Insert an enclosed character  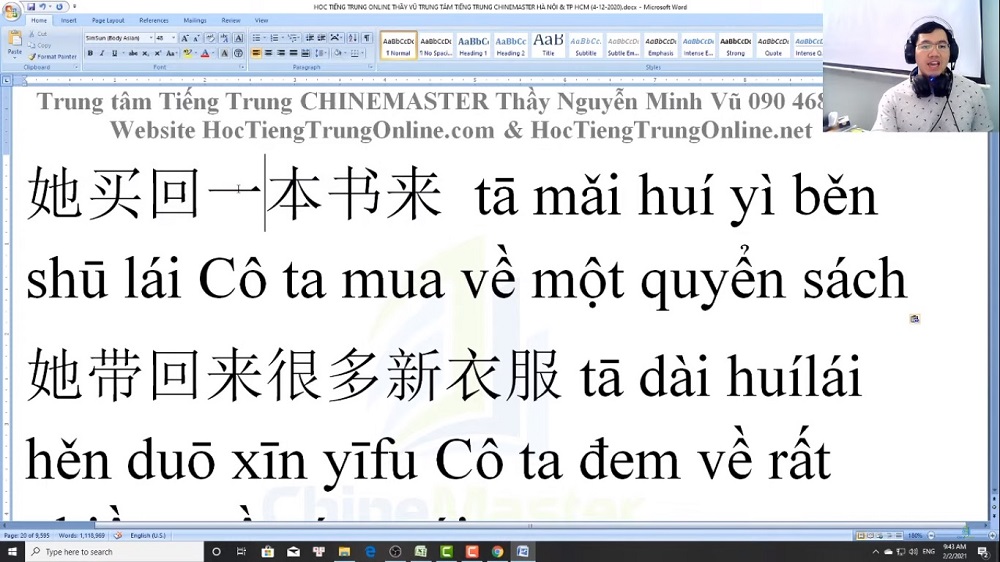pyautogui.click(x=238, y=53)
